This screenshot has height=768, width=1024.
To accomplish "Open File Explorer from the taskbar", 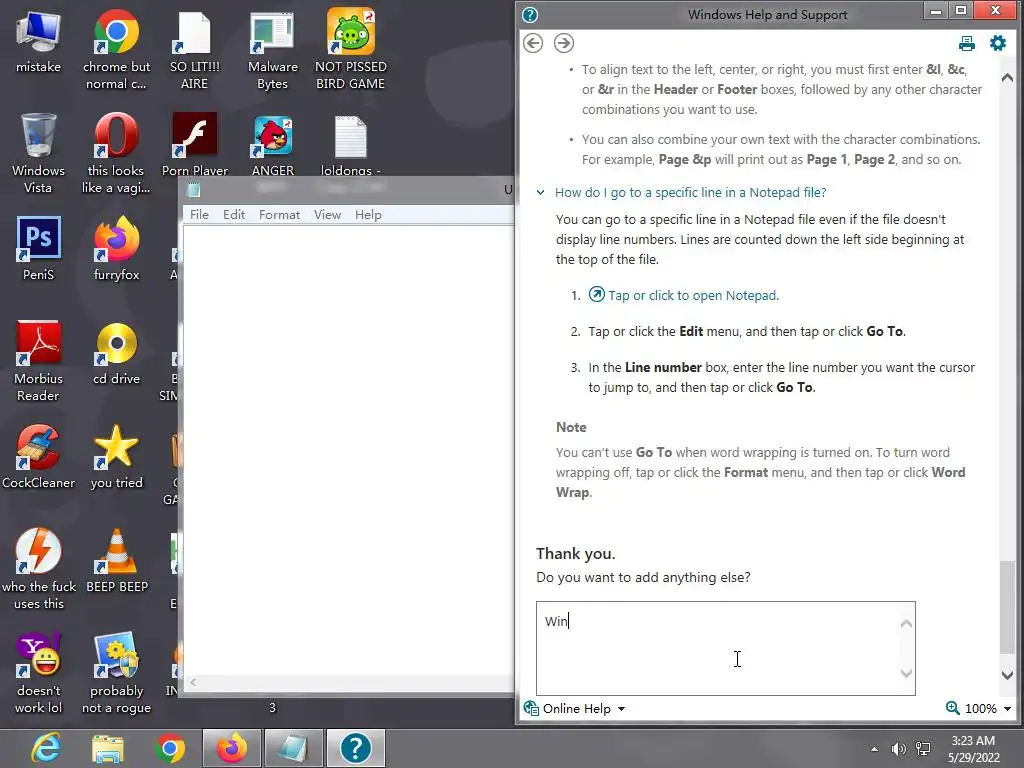I will tap(108, 748).
